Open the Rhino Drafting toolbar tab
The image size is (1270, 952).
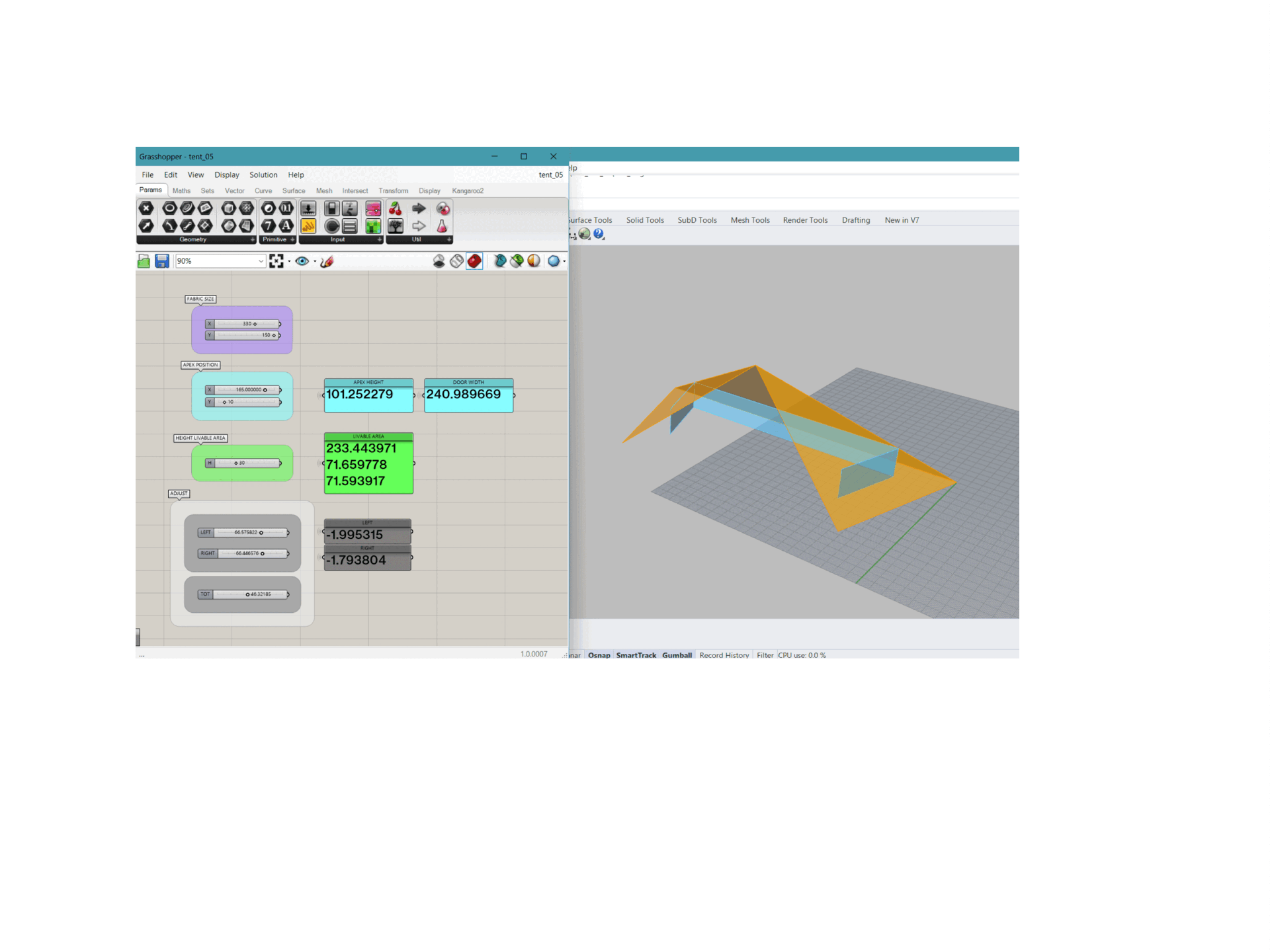856,220
